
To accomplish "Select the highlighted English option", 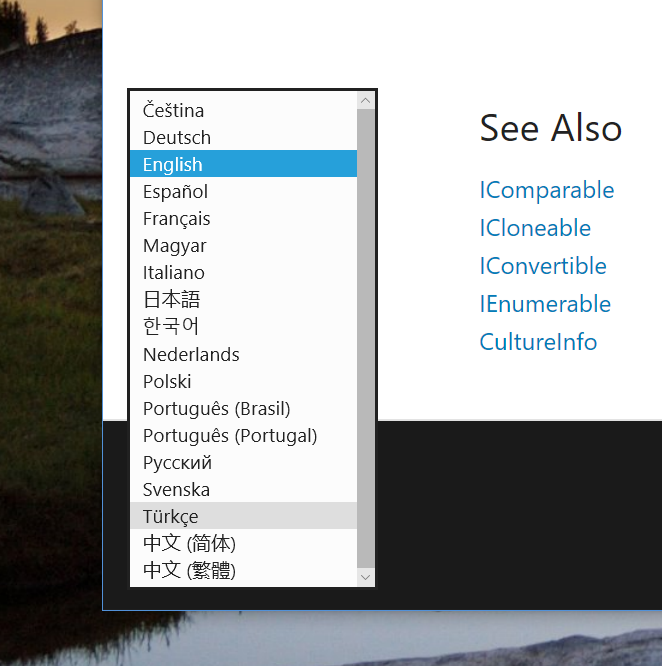I will coord(243,164).
